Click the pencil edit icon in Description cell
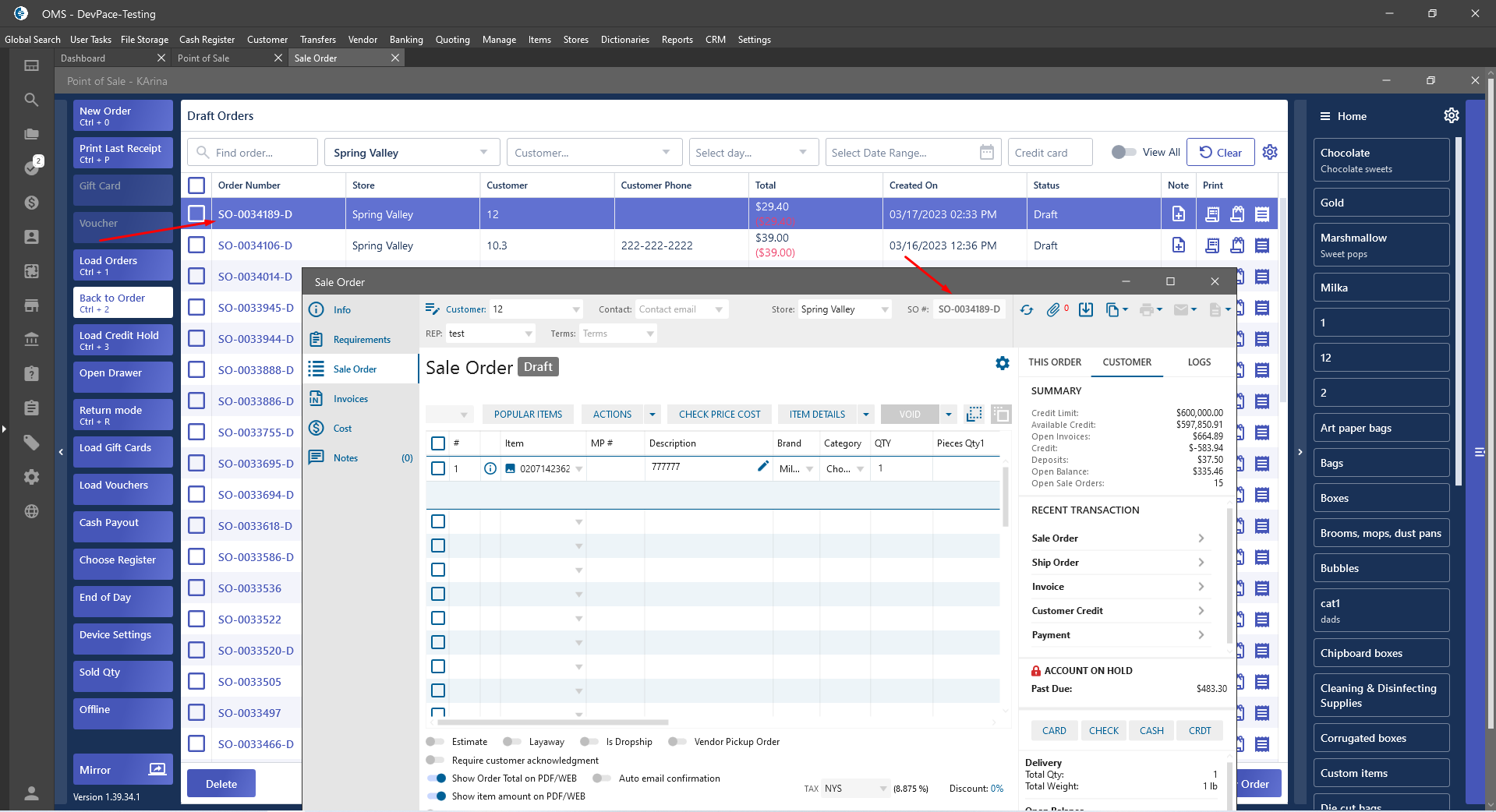 tap(762, 466)
